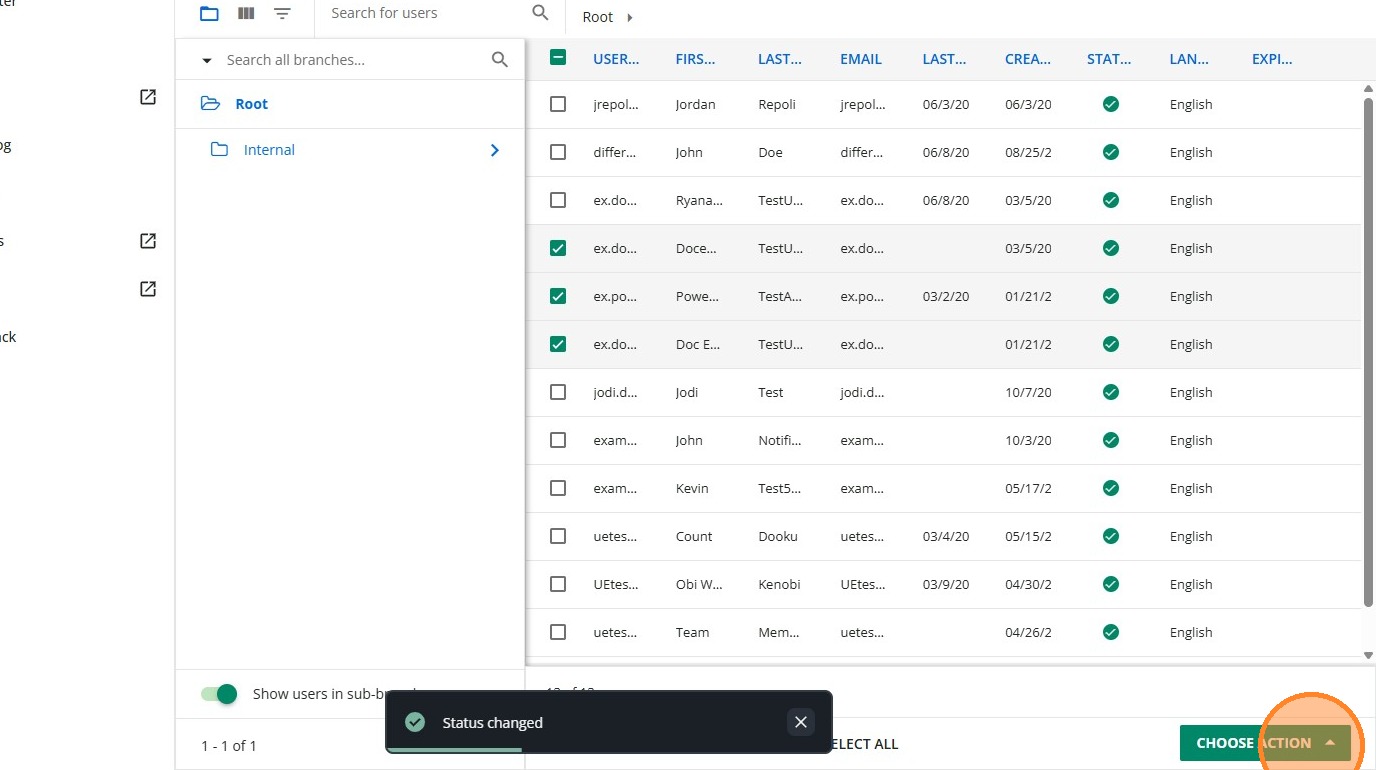Check the box for Count Dooku

[x=558, y=536]
